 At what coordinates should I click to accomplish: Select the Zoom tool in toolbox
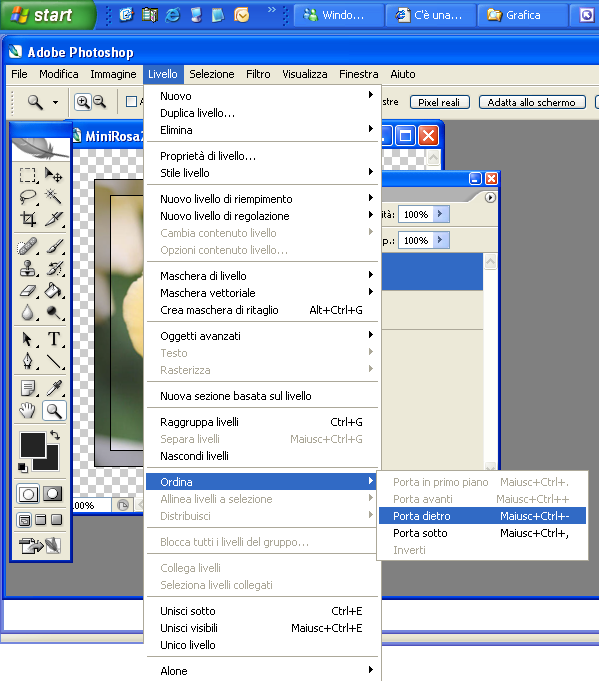click(x=54, y=410)
